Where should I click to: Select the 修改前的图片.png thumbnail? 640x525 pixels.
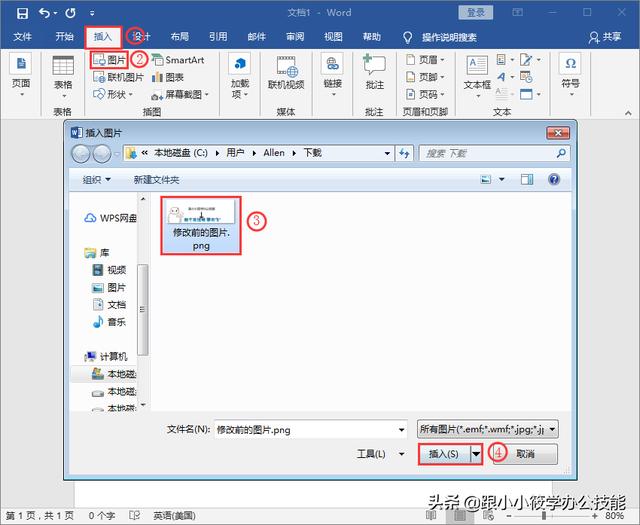pos(201,224)
